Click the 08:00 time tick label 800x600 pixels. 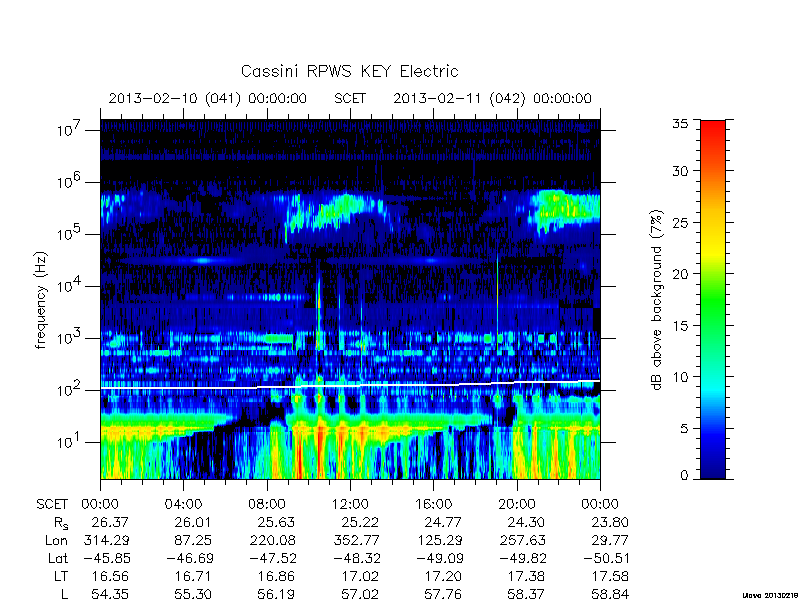click(x=267, y=505)
